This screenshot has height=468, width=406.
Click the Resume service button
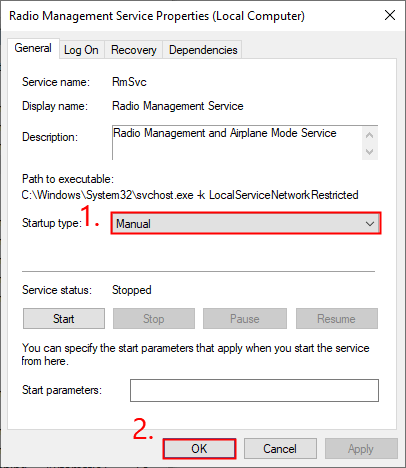[337, 319]
